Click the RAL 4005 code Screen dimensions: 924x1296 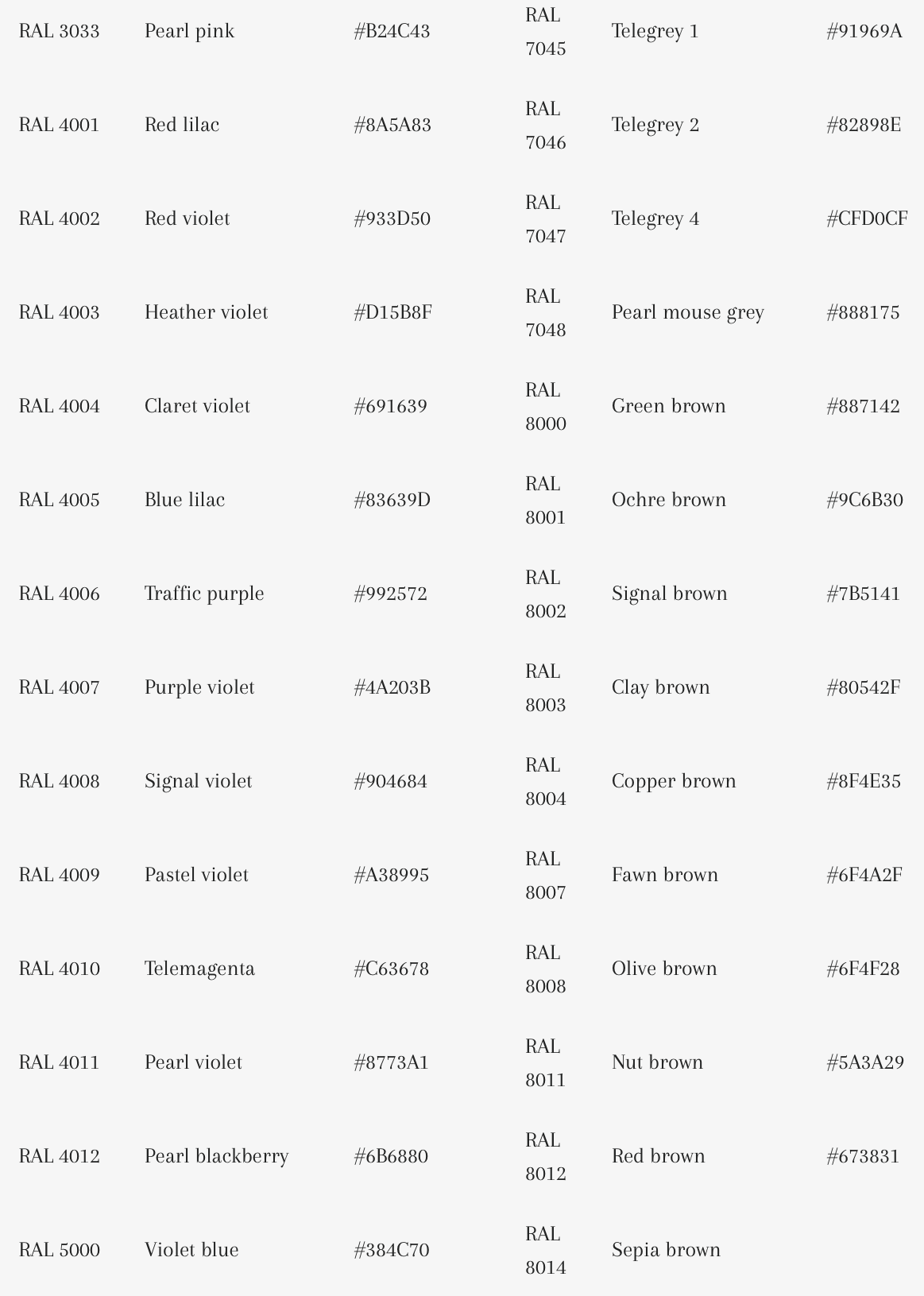(60, 501)
